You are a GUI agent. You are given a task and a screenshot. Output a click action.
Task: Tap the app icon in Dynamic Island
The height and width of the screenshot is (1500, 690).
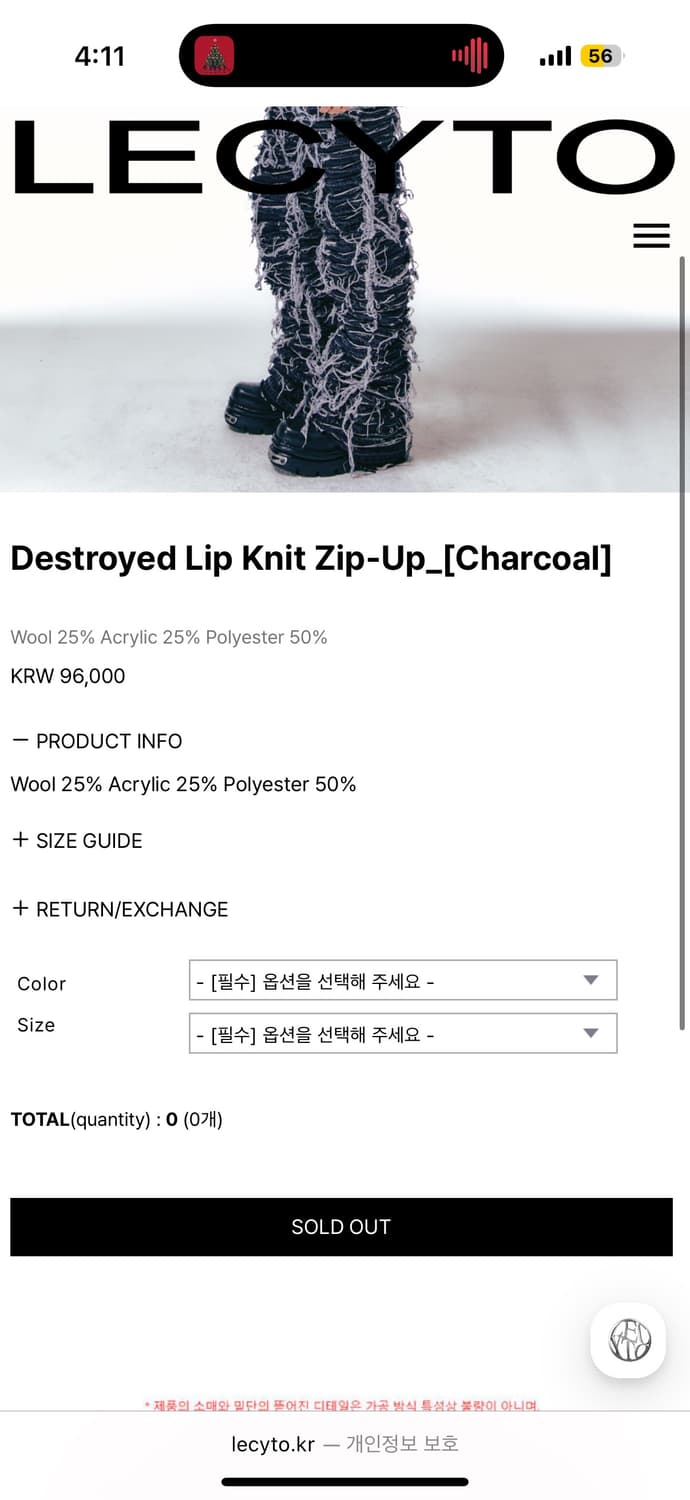tap(213, 55)
